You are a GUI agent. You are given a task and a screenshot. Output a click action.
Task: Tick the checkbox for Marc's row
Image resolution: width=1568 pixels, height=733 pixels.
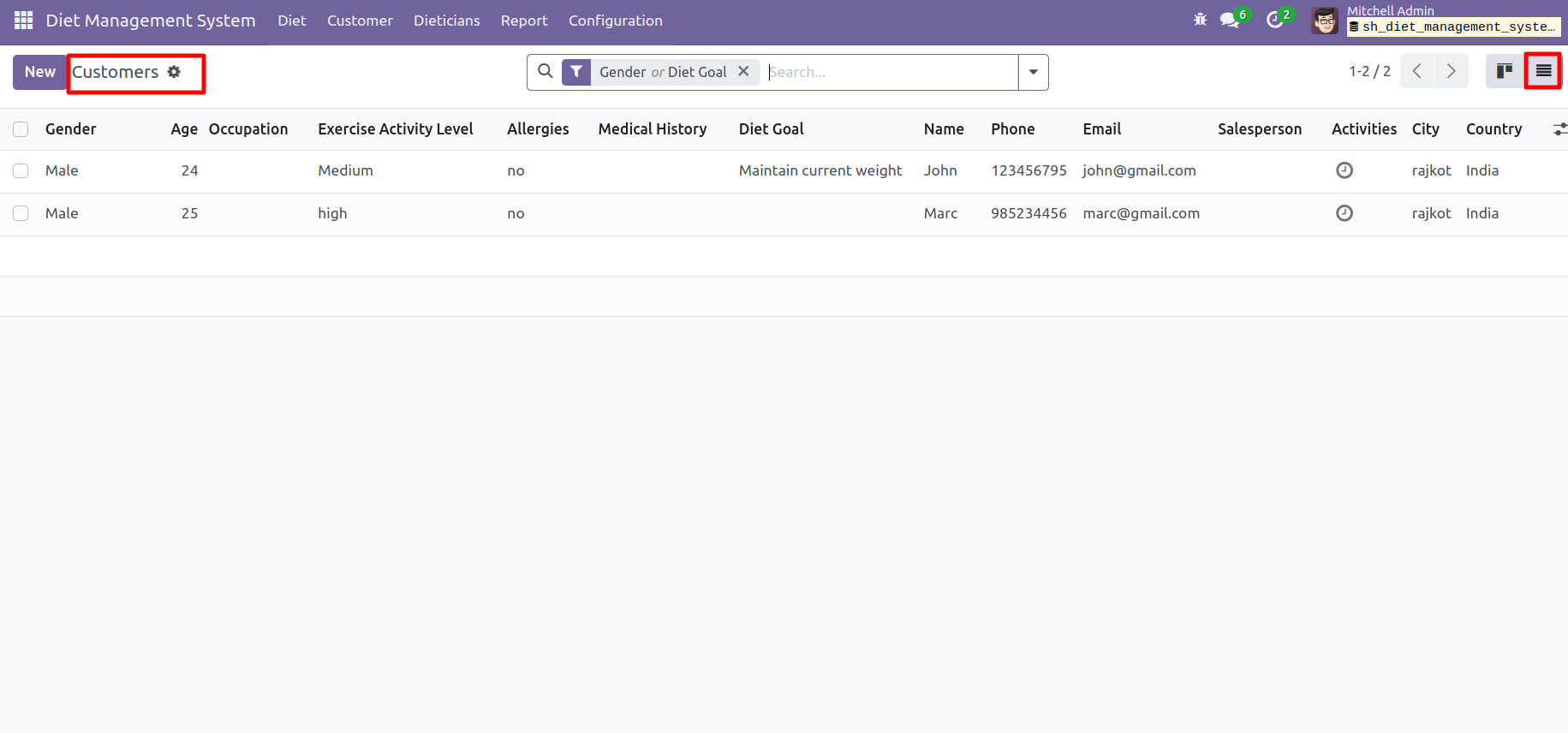[x=21, y=213]
